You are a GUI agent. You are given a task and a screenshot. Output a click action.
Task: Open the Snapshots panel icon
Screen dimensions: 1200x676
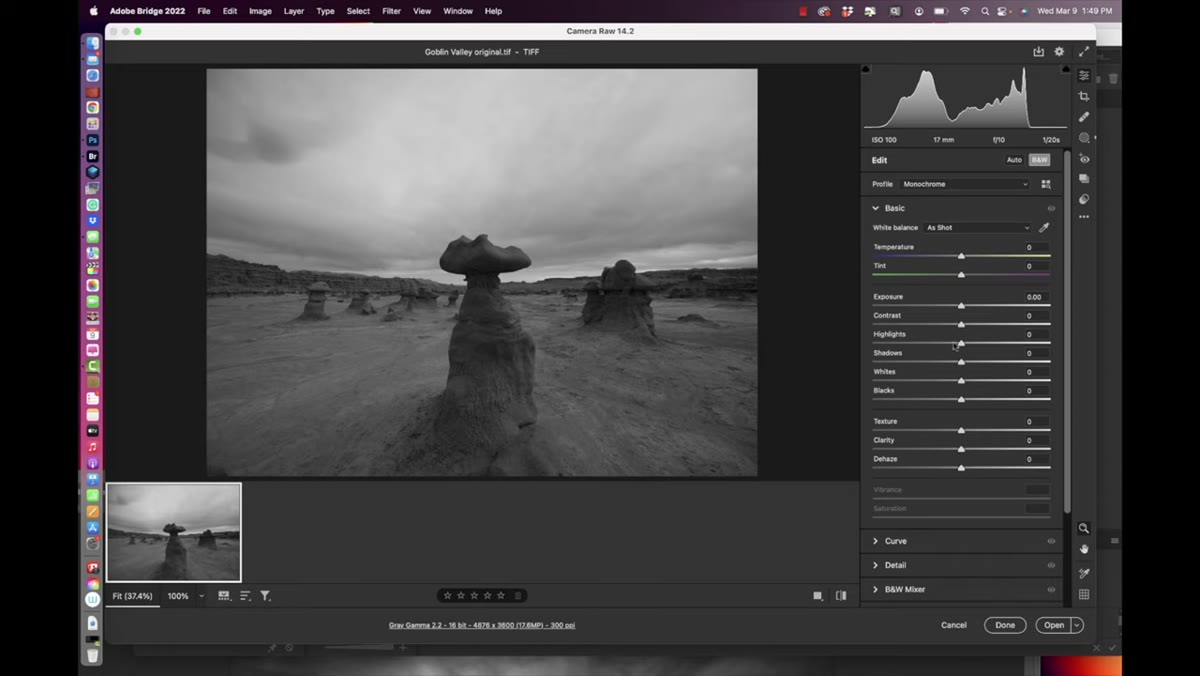(1084, 179)
